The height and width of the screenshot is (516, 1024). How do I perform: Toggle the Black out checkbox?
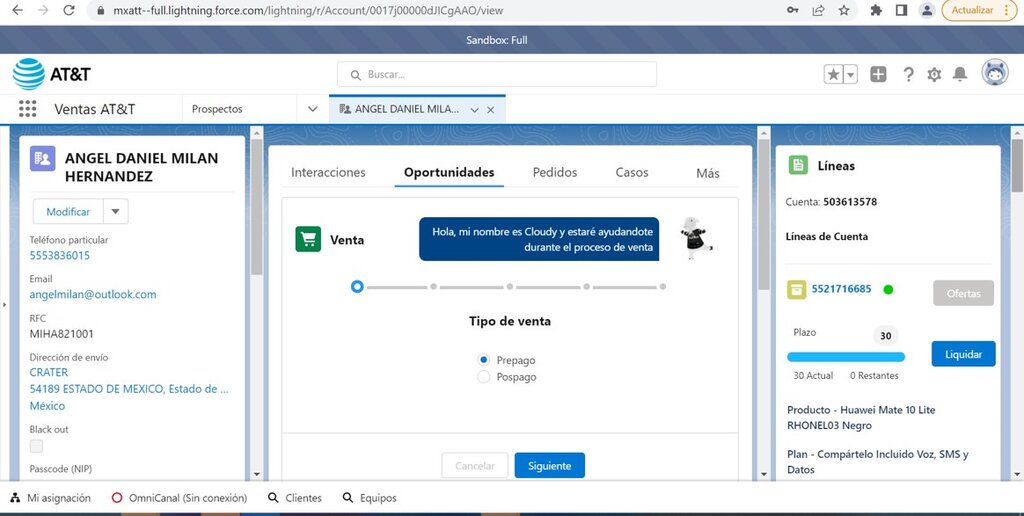coord(37,446)
